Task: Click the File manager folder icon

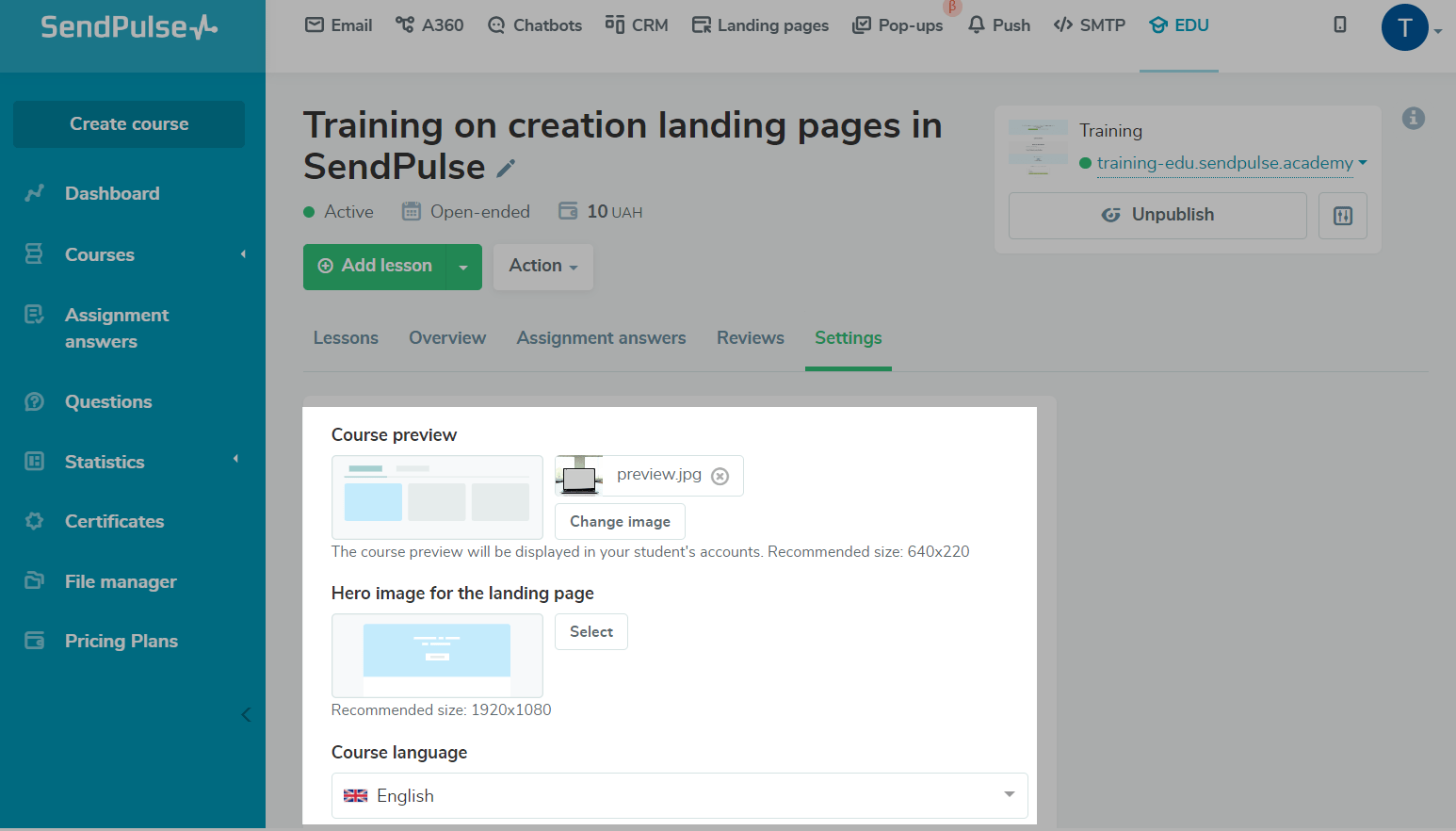Action: pos(35,580)
